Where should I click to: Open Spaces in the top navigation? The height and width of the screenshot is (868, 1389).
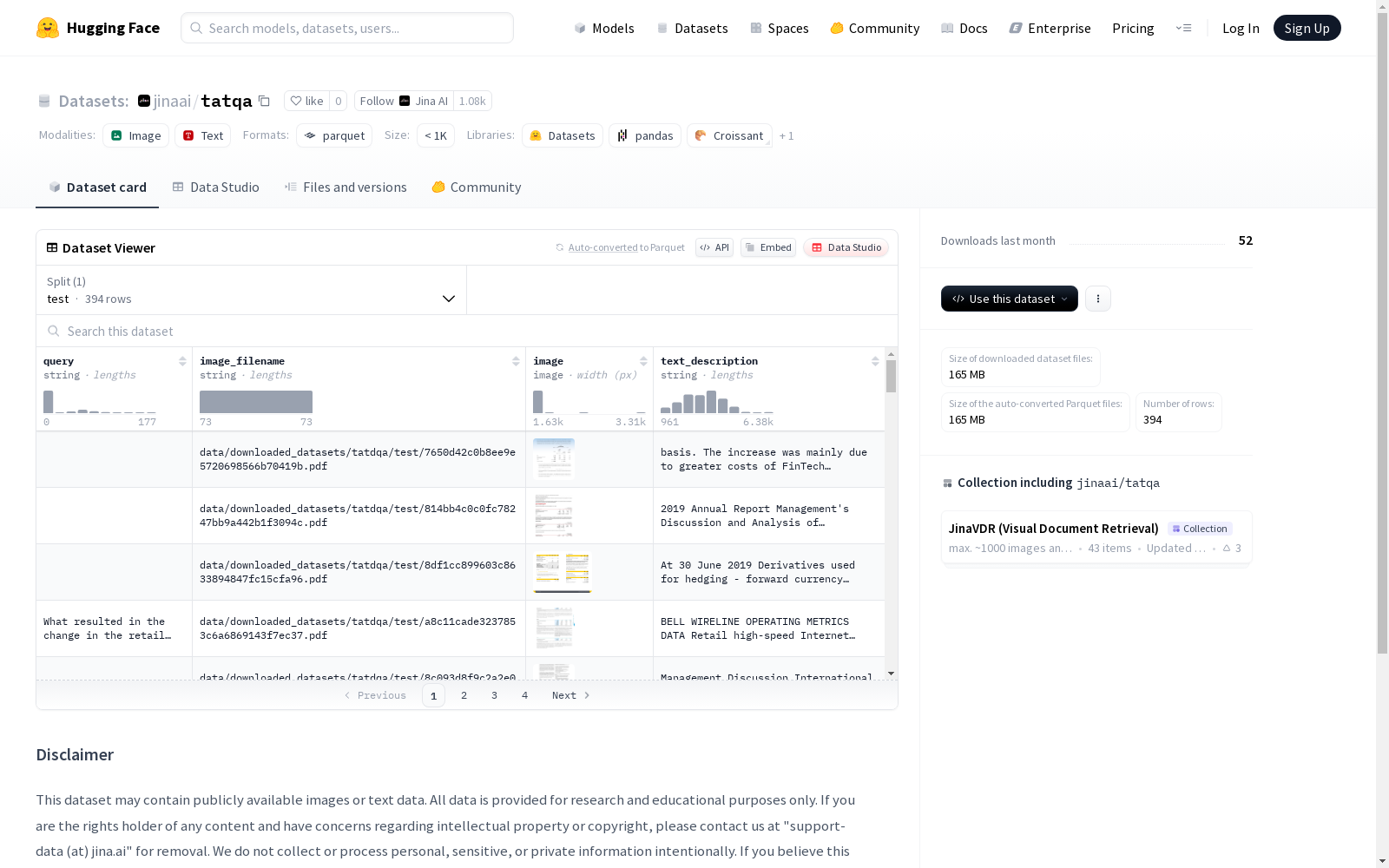click(780, 28)
